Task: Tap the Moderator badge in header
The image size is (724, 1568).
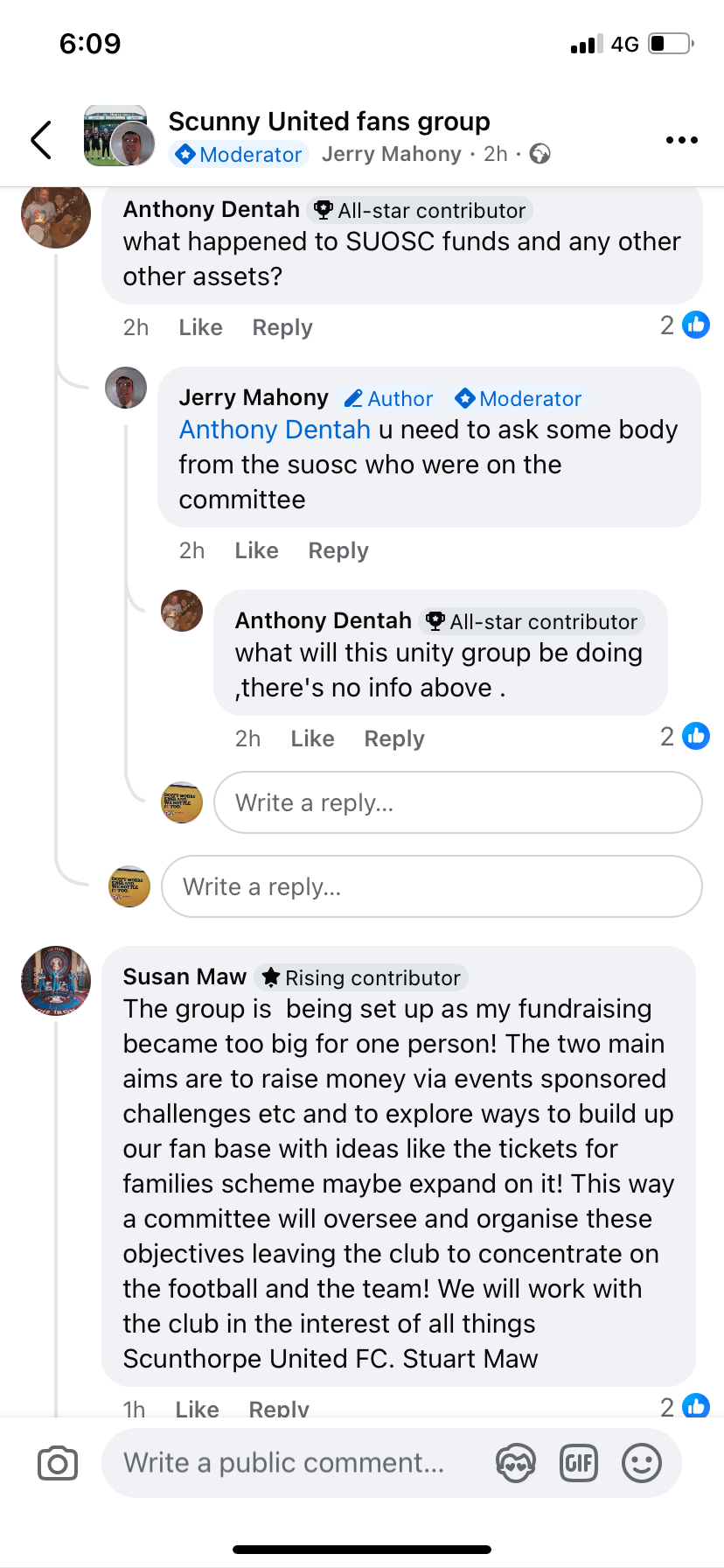Action: [239, 154]
